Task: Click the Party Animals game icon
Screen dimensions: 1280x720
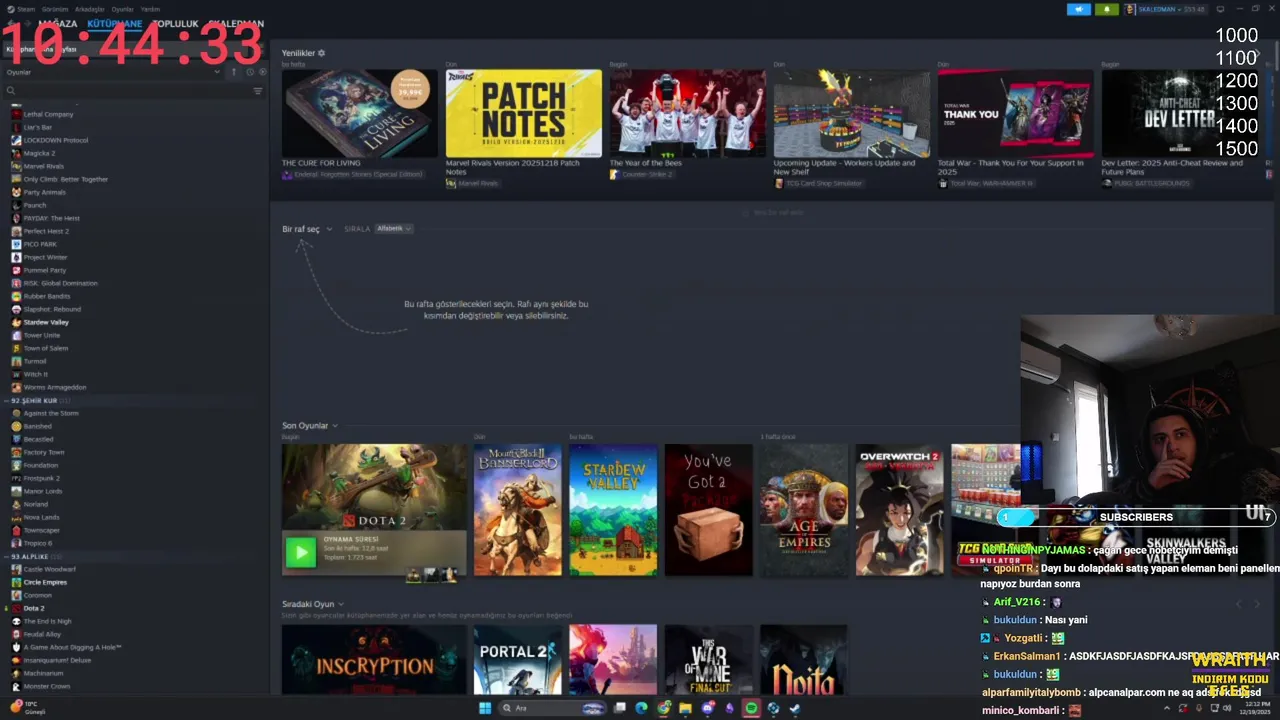Action: [16, 192]
